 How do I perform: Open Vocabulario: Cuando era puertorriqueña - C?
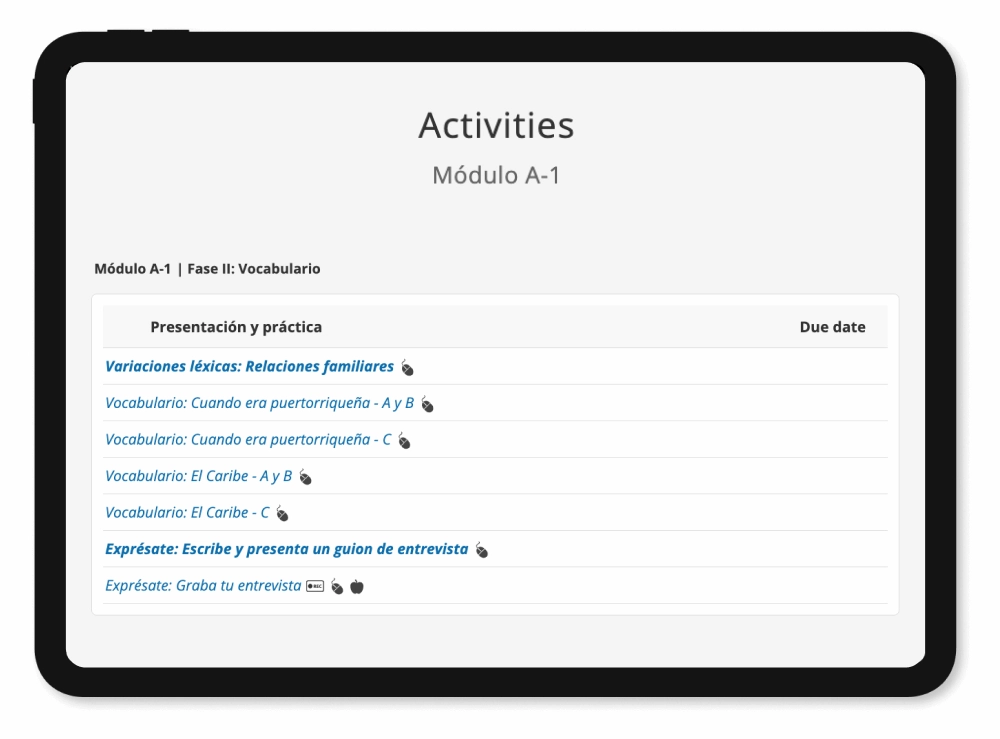248,439
